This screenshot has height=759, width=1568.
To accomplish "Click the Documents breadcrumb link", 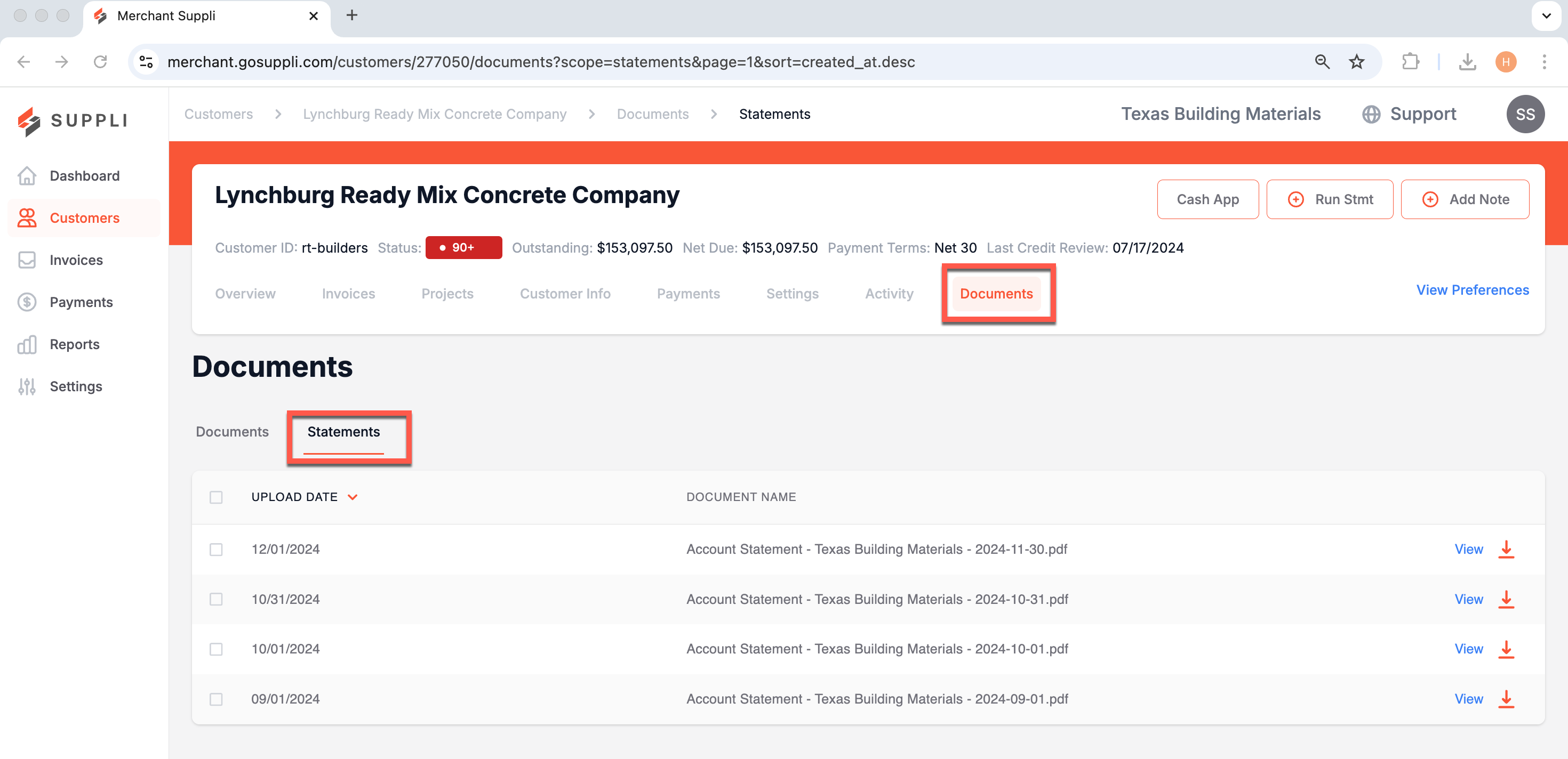I will 652,115.
